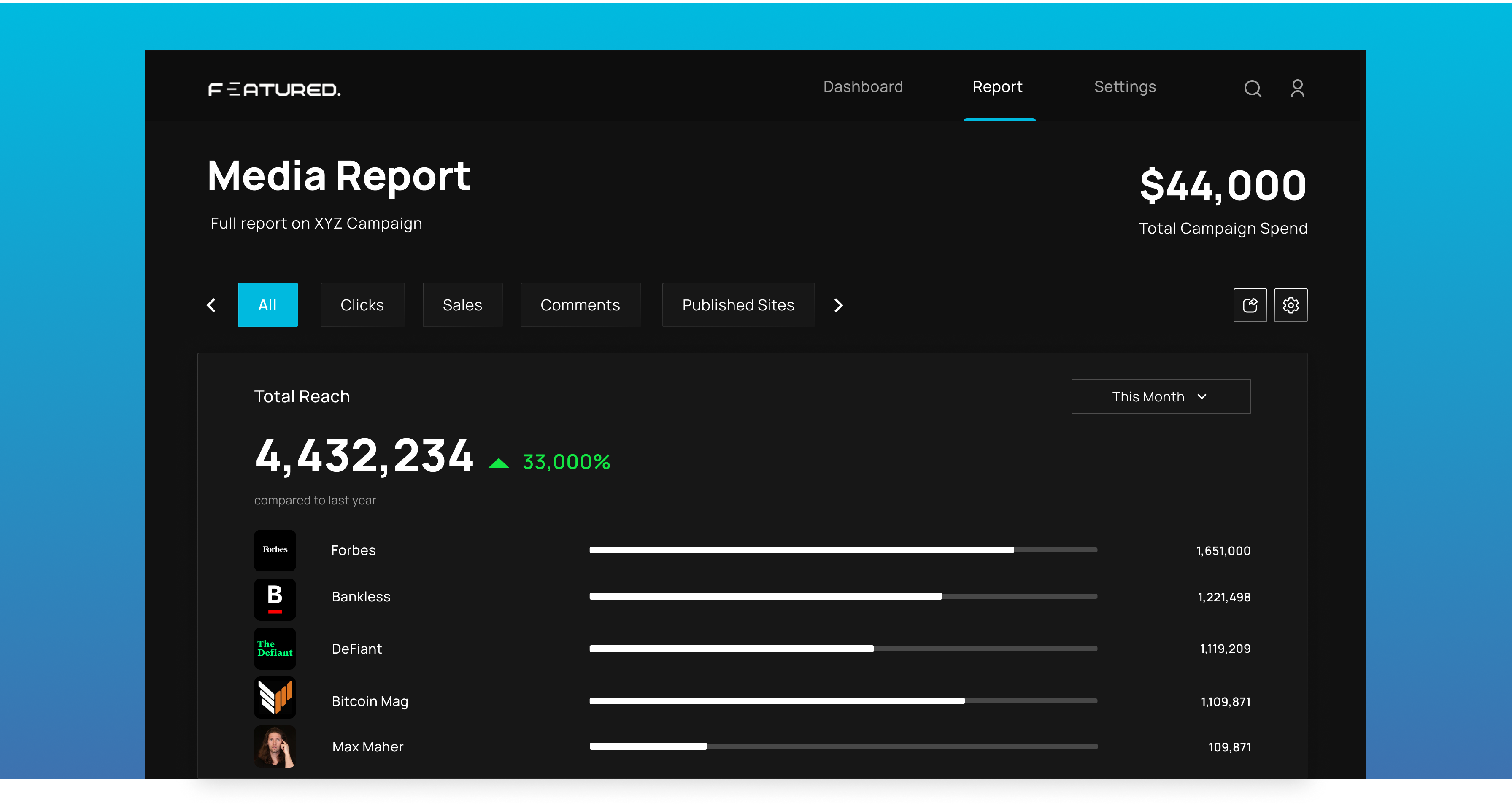Click the Bitcoin Mag logo thumbnail

coord(275,698)
